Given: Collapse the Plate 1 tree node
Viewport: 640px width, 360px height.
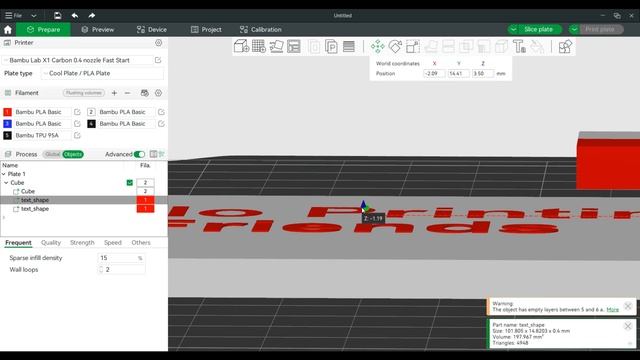Looking at the screenshot, I should click(x=4, y=174).
